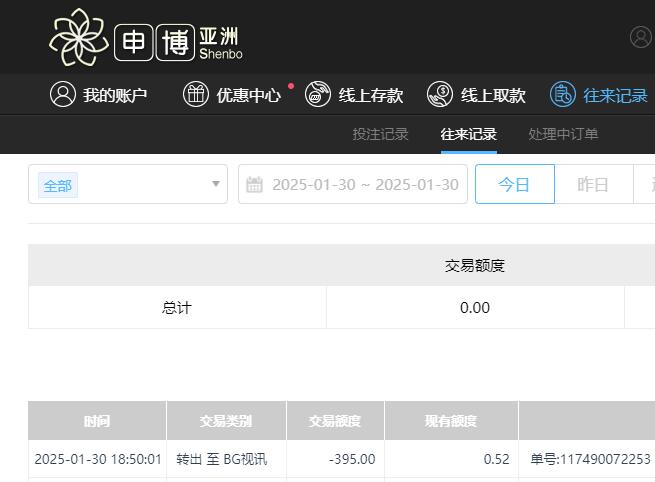Click the 0.00 total value cell
Viewport: 655px width, 482px height.
[475, 307]
